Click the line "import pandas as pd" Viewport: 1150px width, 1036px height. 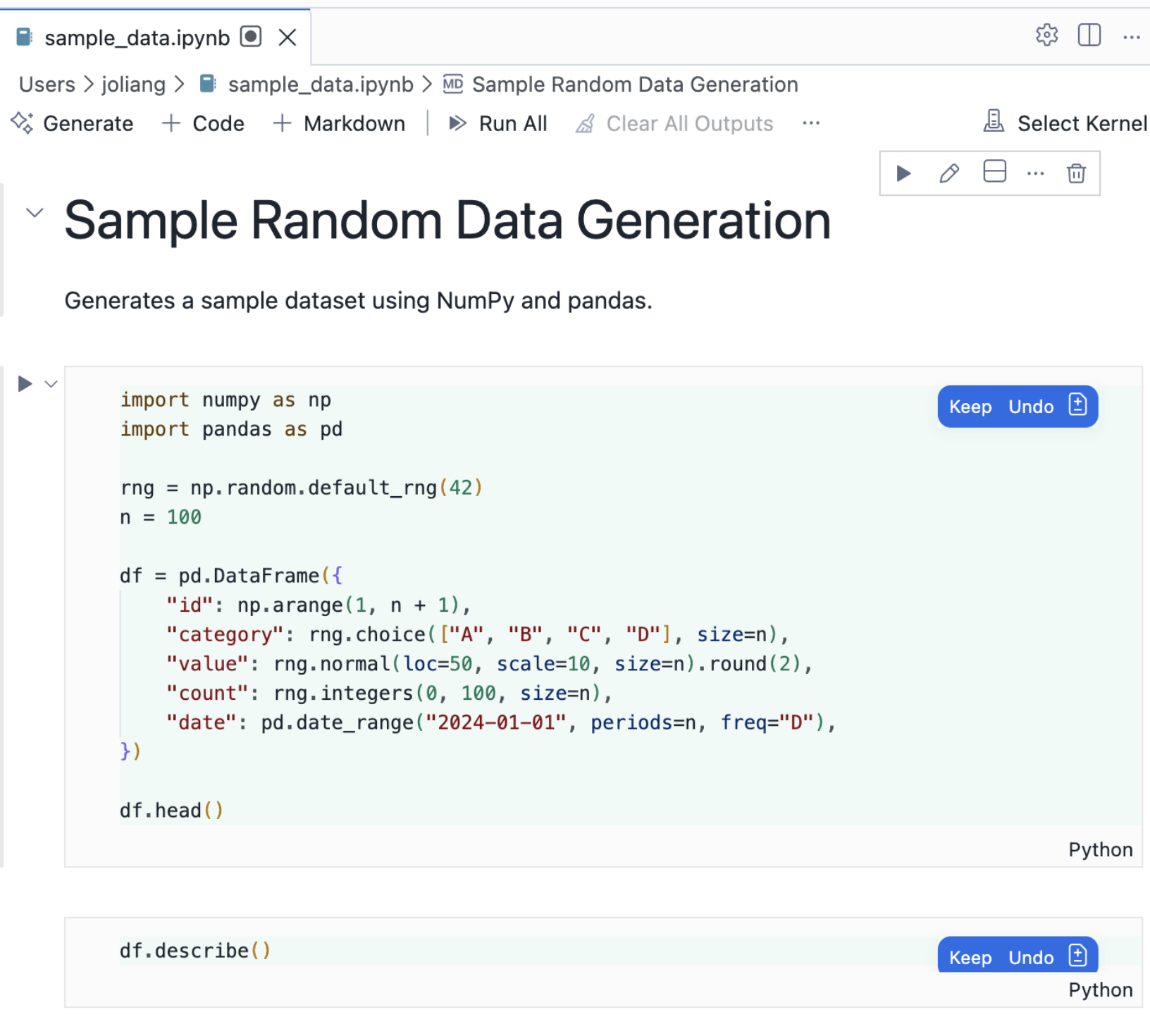coord(231,429)
